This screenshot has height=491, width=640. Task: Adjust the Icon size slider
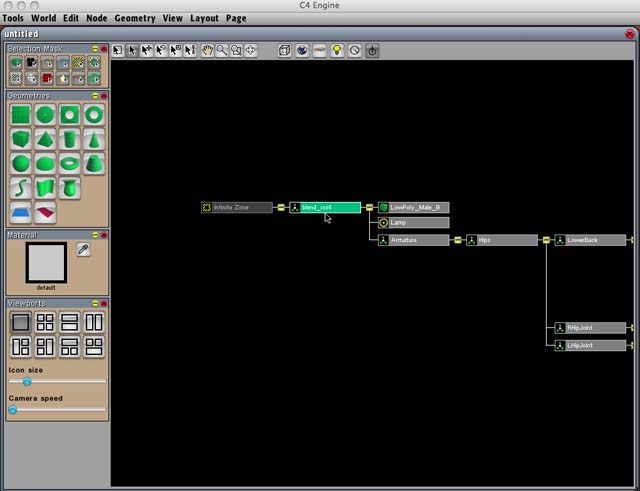(x=27, y=382)
